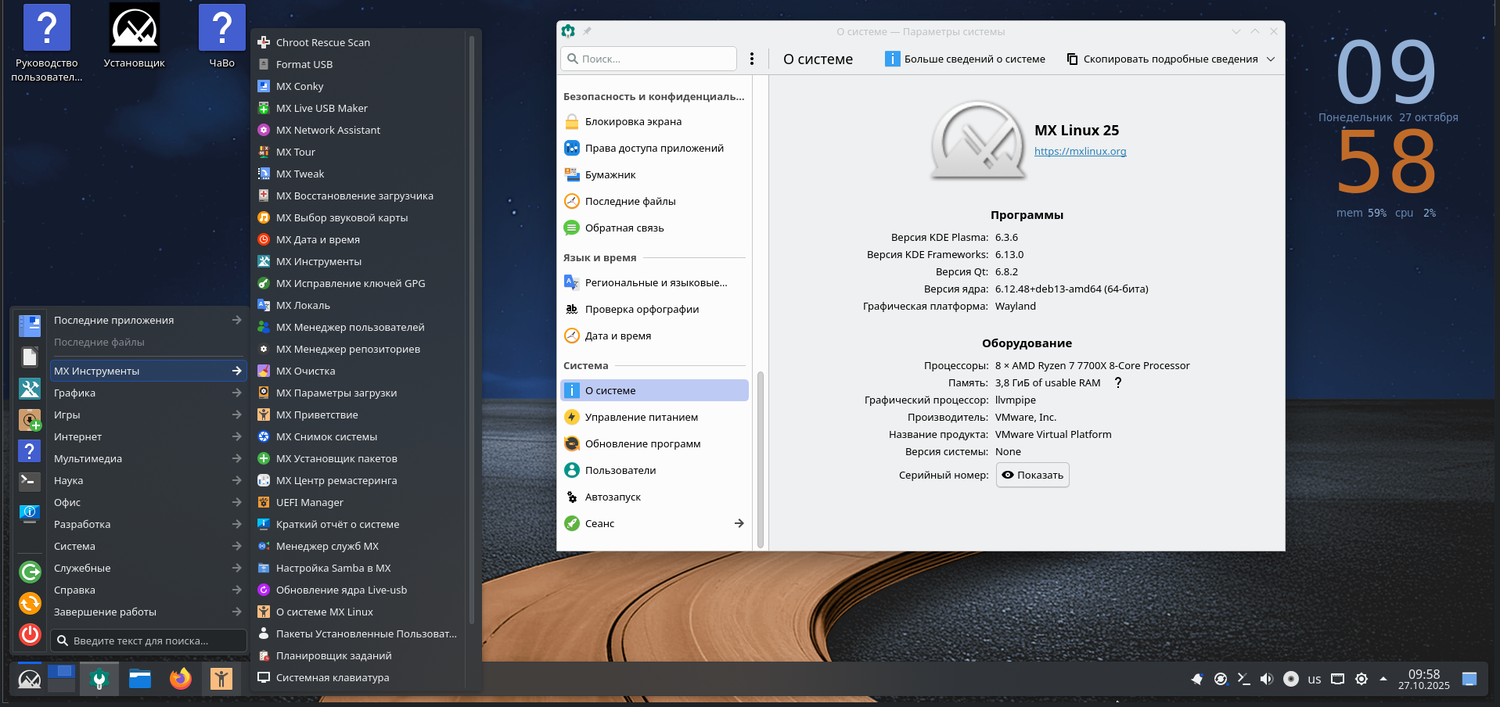Open MX Приветствие from menu list
This screenshot has height=707, width=1500.
pyautogui.click(x=359, y=415)
